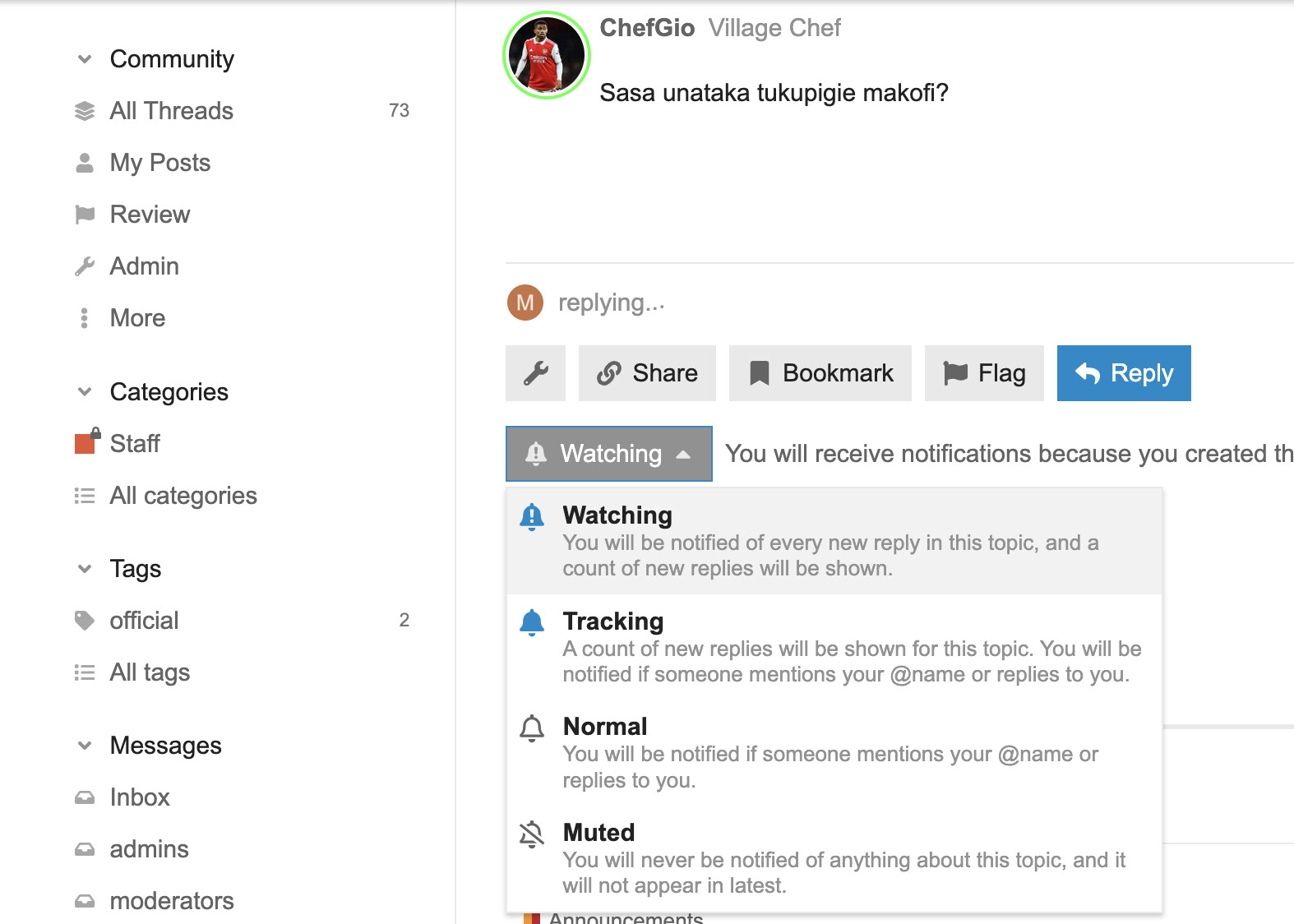Click the Review flag icon in sidebar
1294x924 pixels.
85,215
